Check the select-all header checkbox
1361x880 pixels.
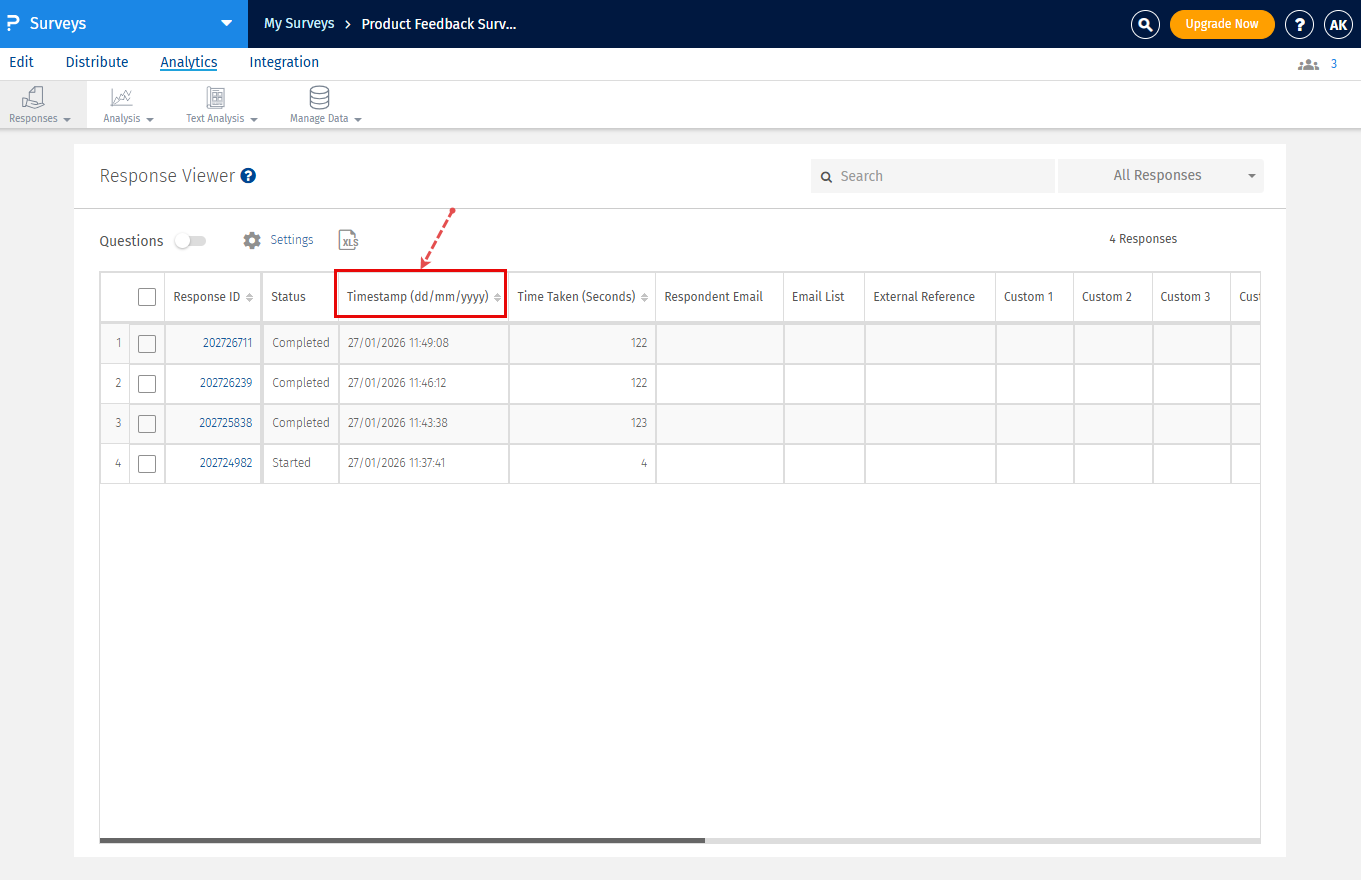tap(147, 297)
